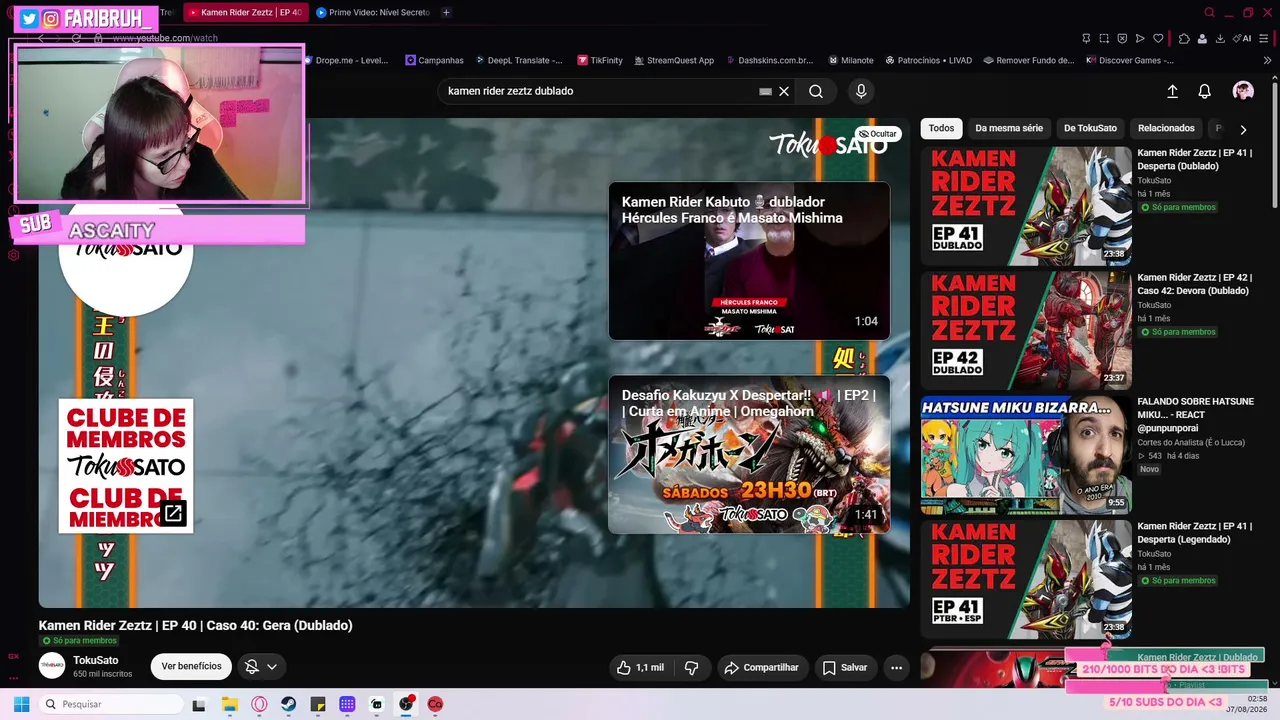Click the Compartilhar button
This screenshot has height=720, width=1280.
762,667
